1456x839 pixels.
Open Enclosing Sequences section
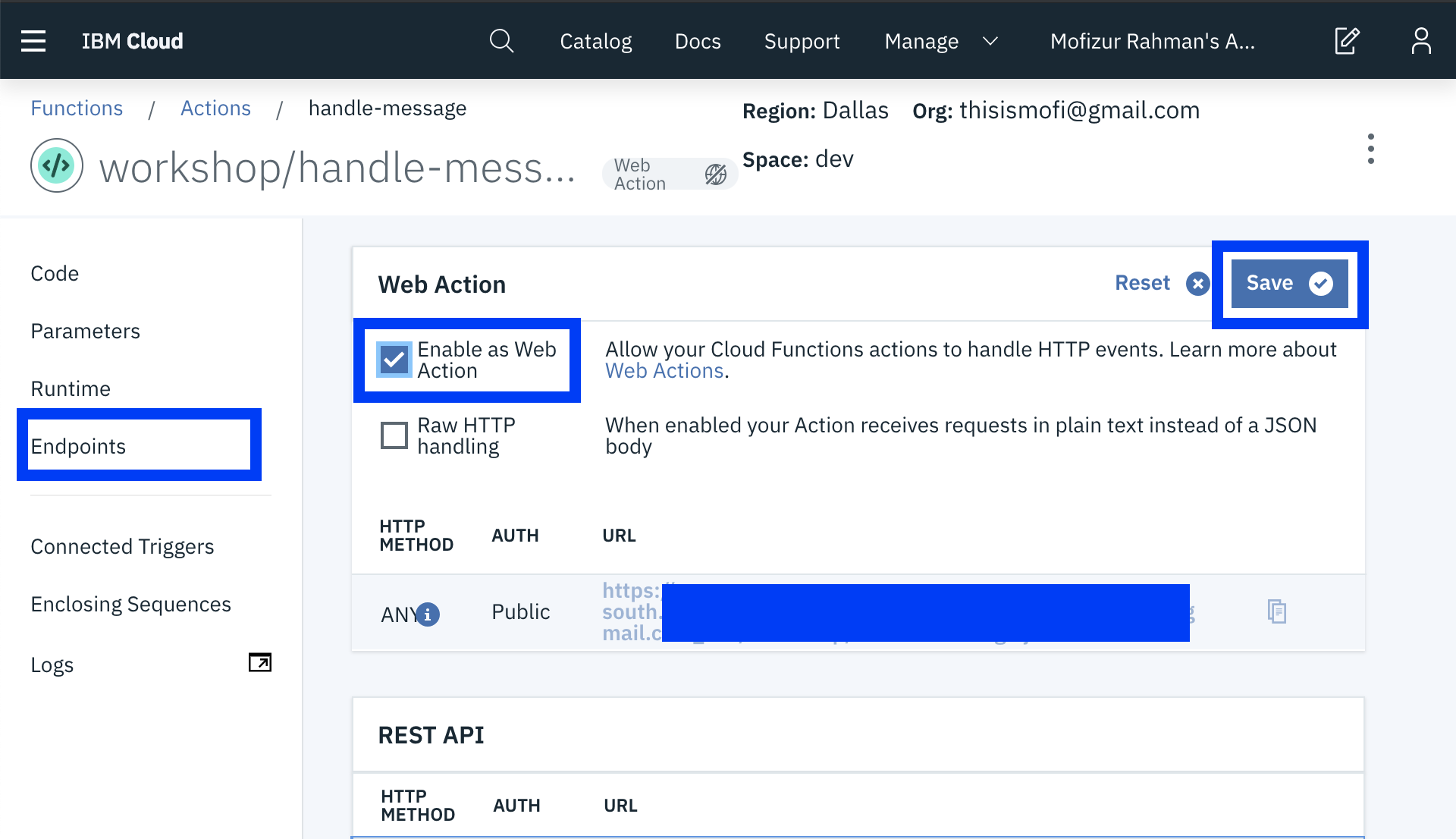pos(130,604)
